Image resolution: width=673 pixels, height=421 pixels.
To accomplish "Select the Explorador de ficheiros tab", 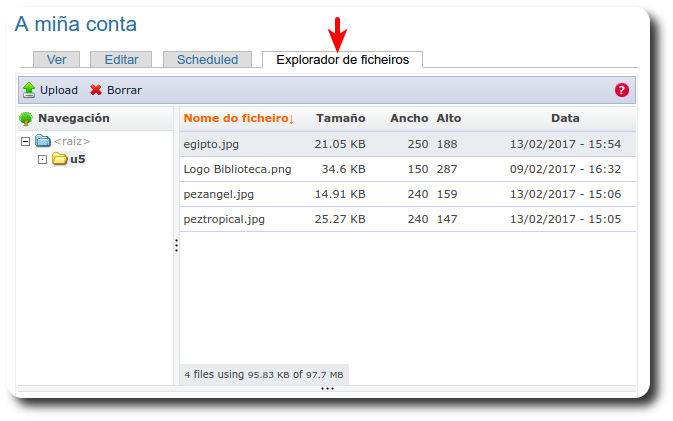I will point(342,60).
